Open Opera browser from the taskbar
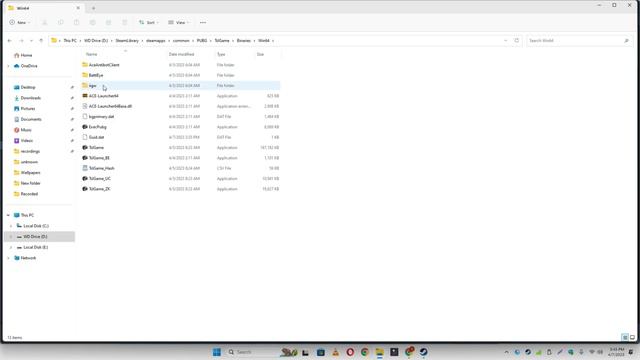The image size is (640, 360). (x=350, y=352)
